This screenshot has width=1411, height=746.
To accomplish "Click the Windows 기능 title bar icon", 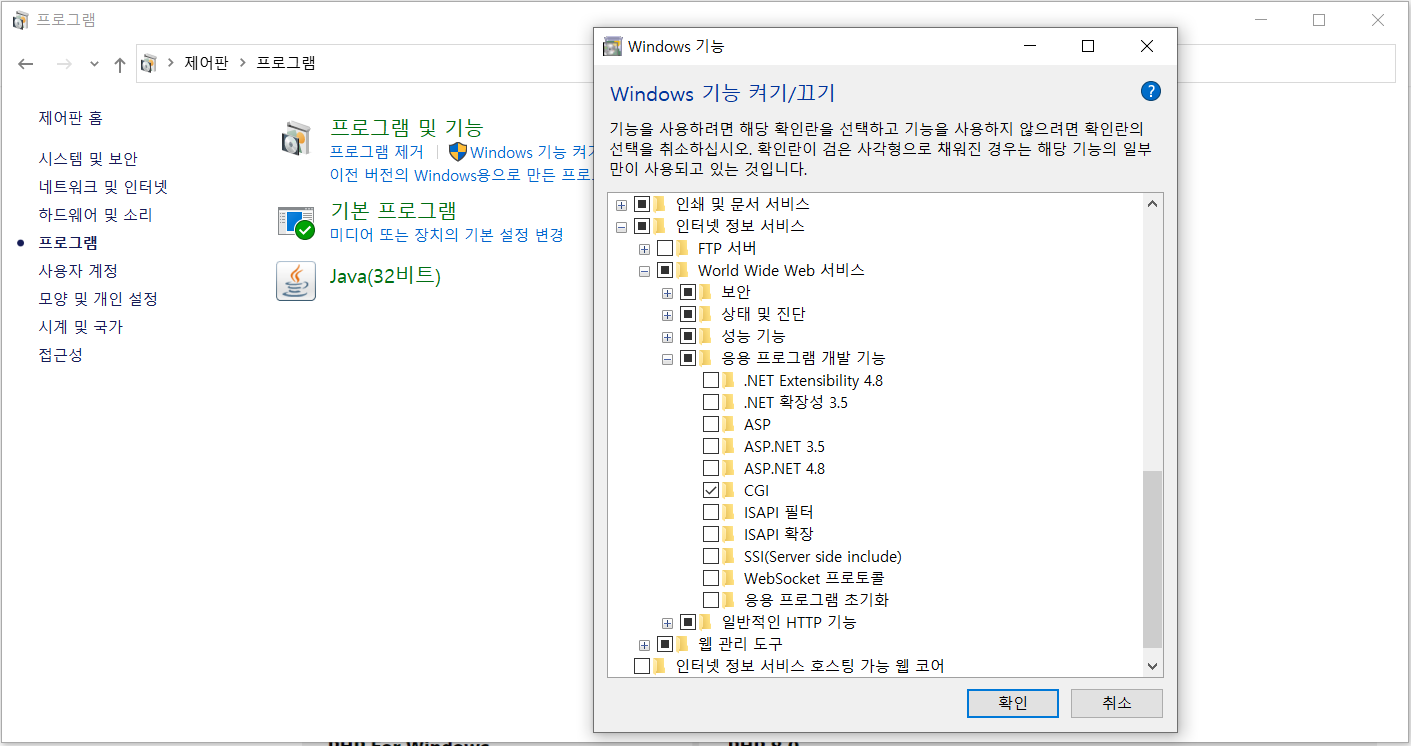I will (x=612, y=46).
